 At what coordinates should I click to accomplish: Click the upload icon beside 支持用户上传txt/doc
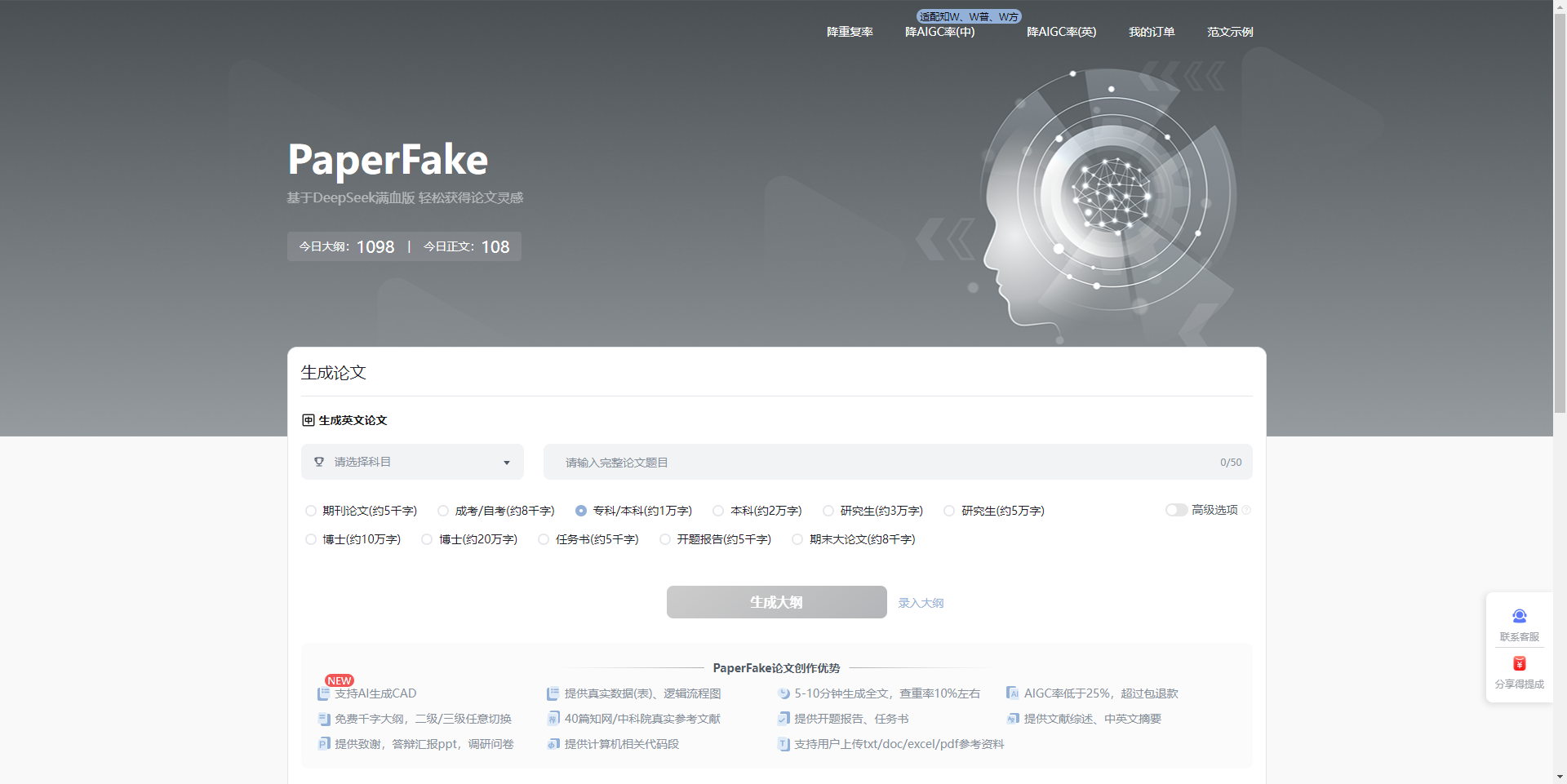[x=783, y=744]
